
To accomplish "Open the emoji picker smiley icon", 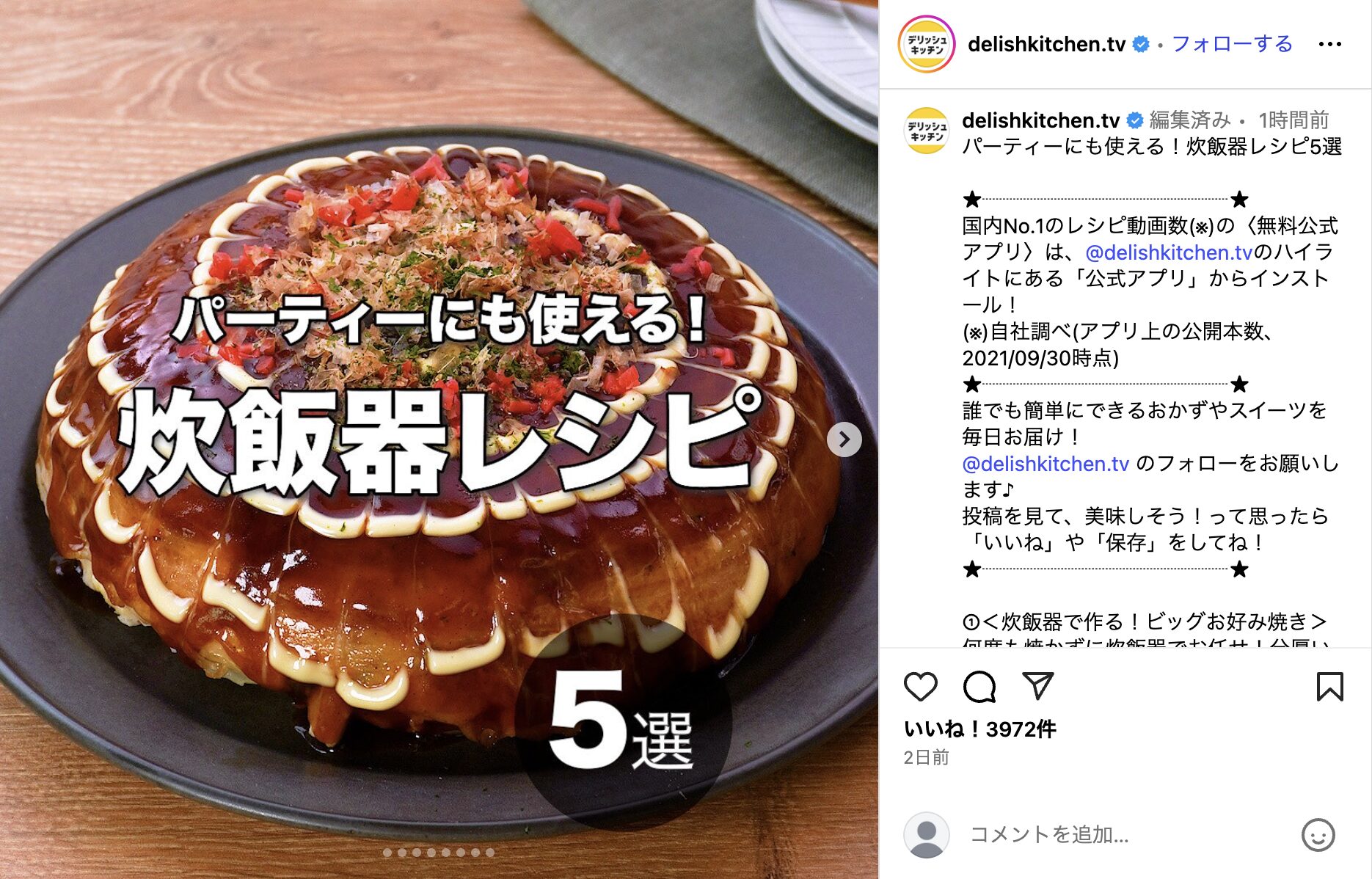I will [1318, 835].
